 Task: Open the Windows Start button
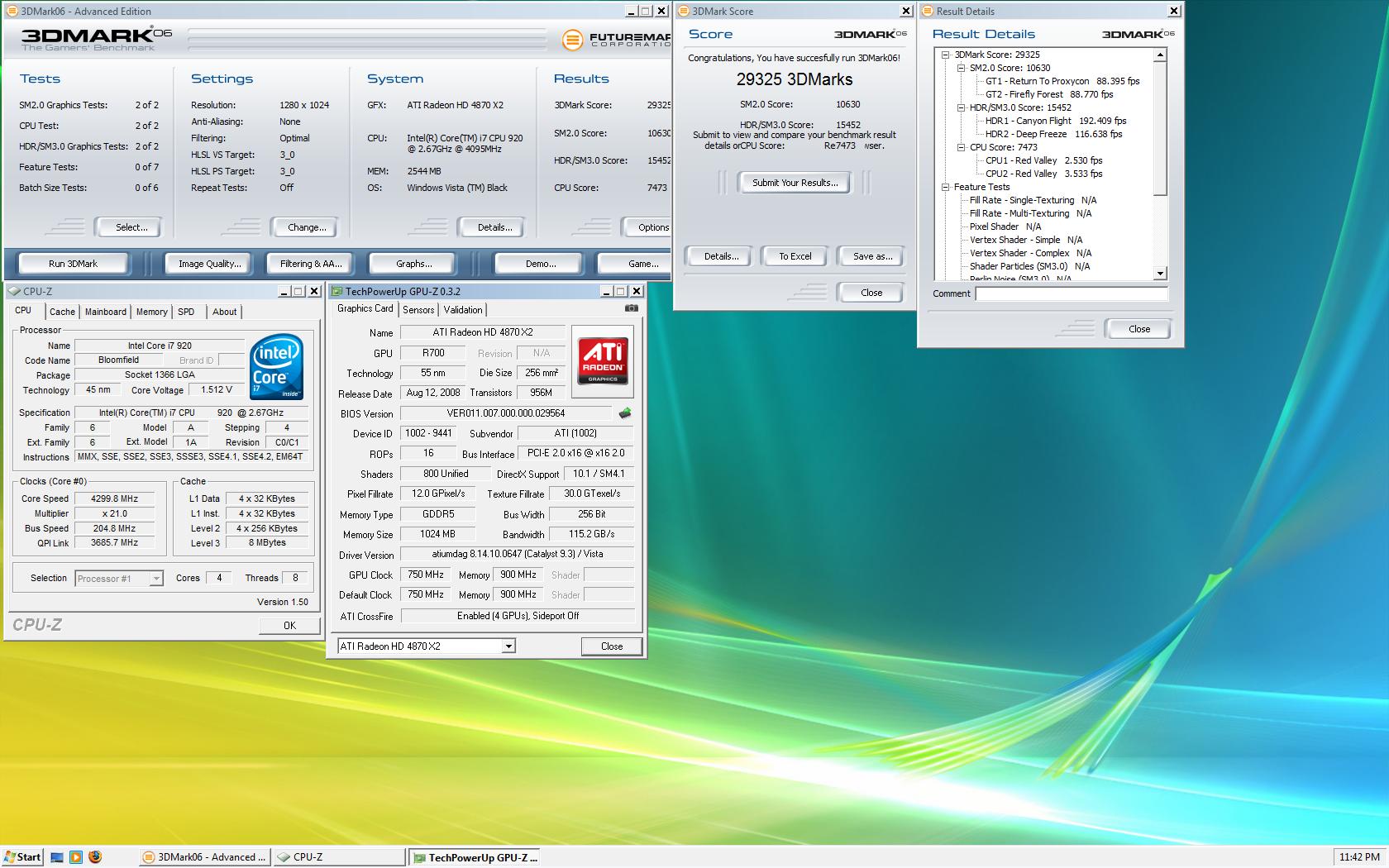[x=22, y=857]
